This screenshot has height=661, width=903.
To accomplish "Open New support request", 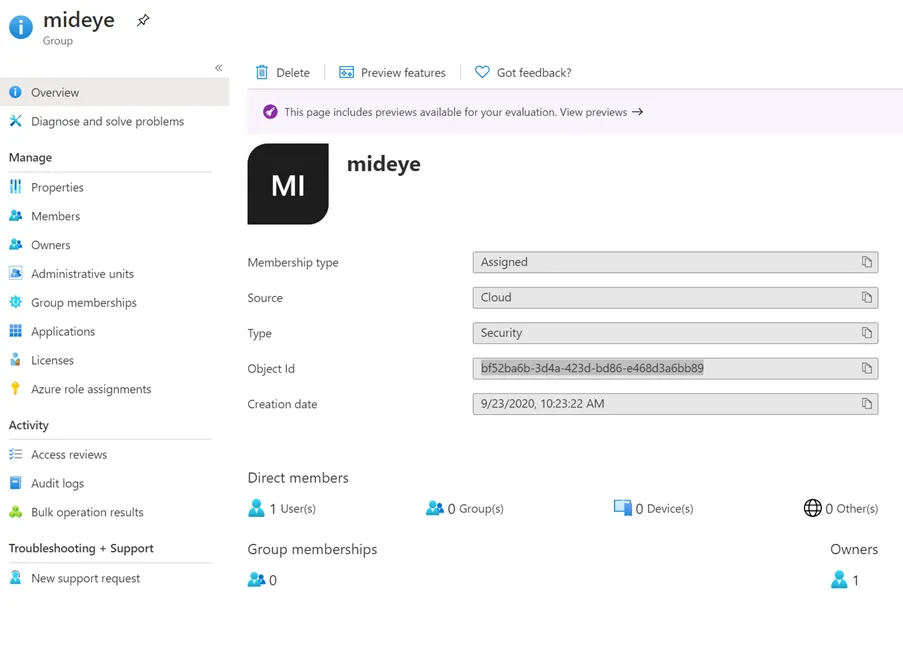I will [x=85, y=577].
